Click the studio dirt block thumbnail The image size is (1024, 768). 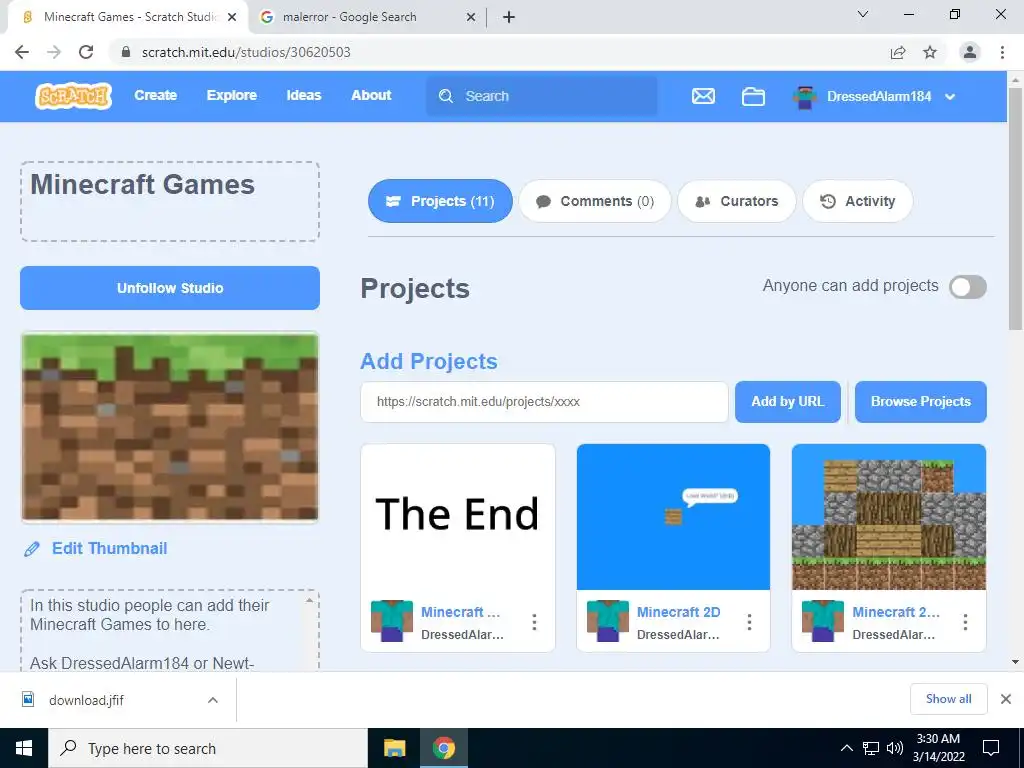(x=170, y=427)
